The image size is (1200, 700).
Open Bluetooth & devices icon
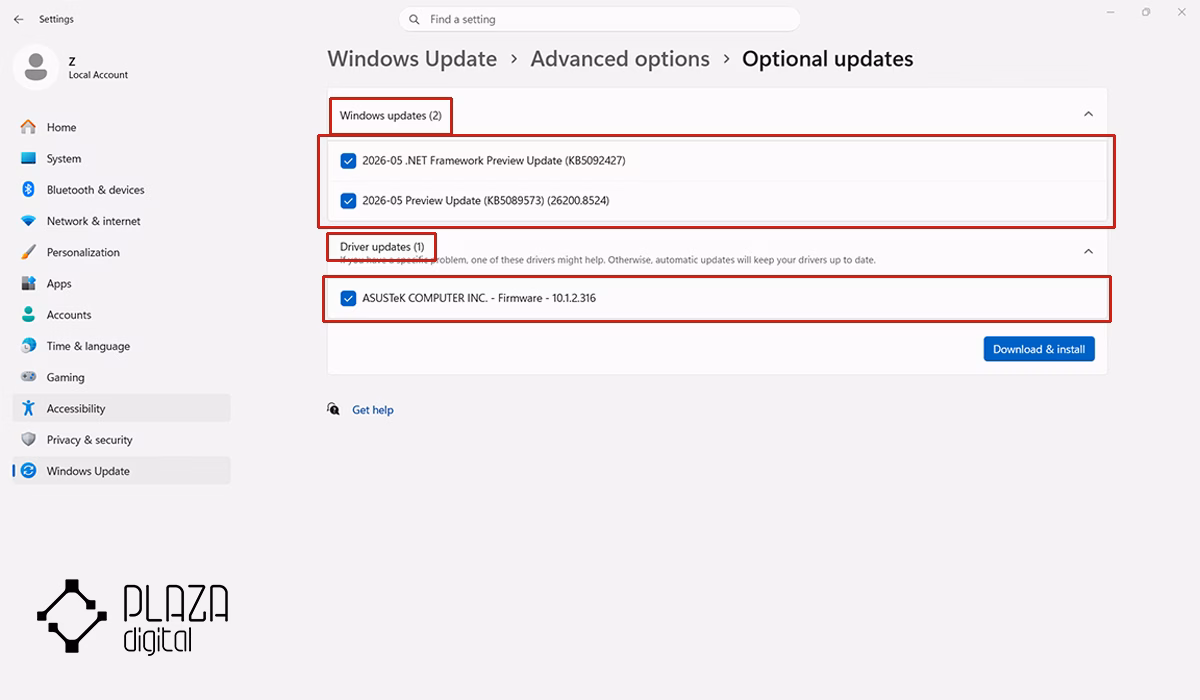pos(28,190)
